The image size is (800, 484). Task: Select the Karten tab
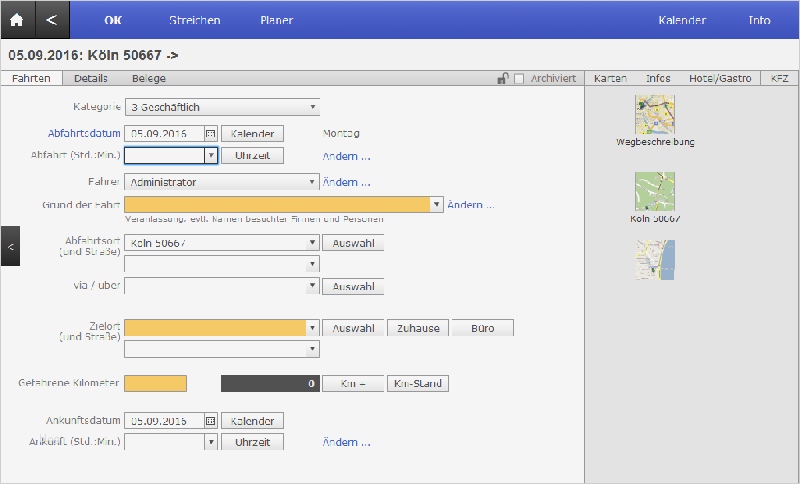pyautogui.click(x=610, y=78)
